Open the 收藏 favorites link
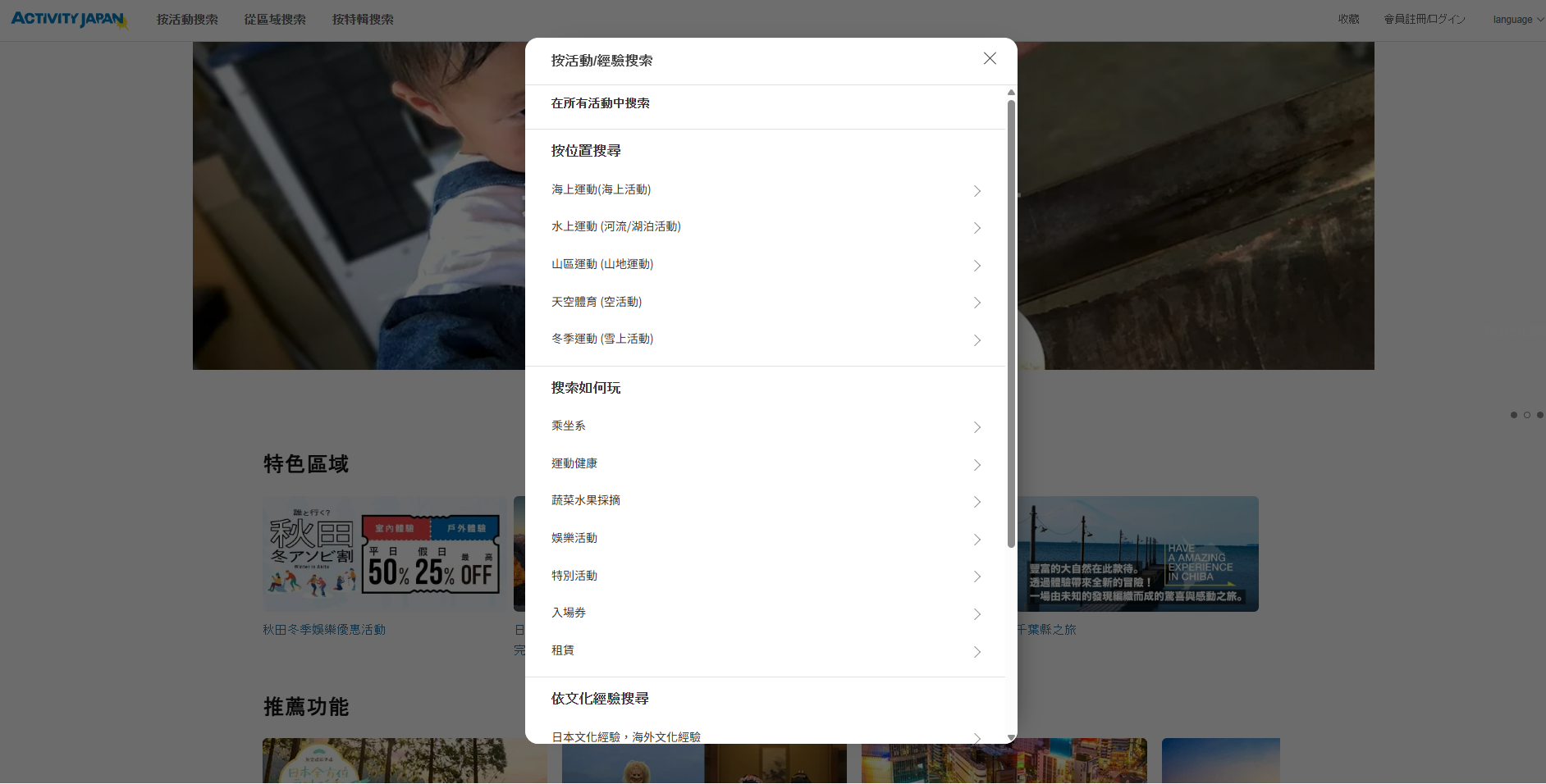Screen dimensions: 1546x784 (1349, 19)
